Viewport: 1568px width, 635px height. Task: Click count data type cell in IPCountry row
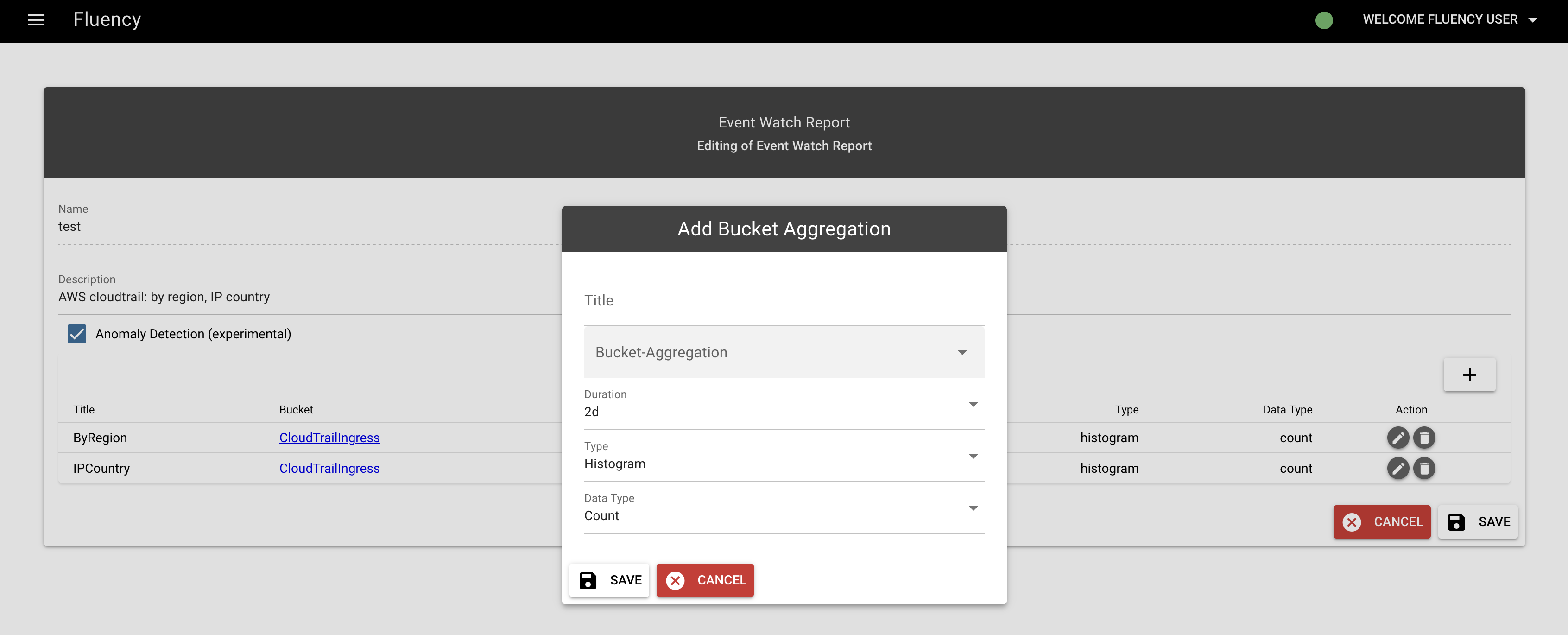pos(1296,468)
